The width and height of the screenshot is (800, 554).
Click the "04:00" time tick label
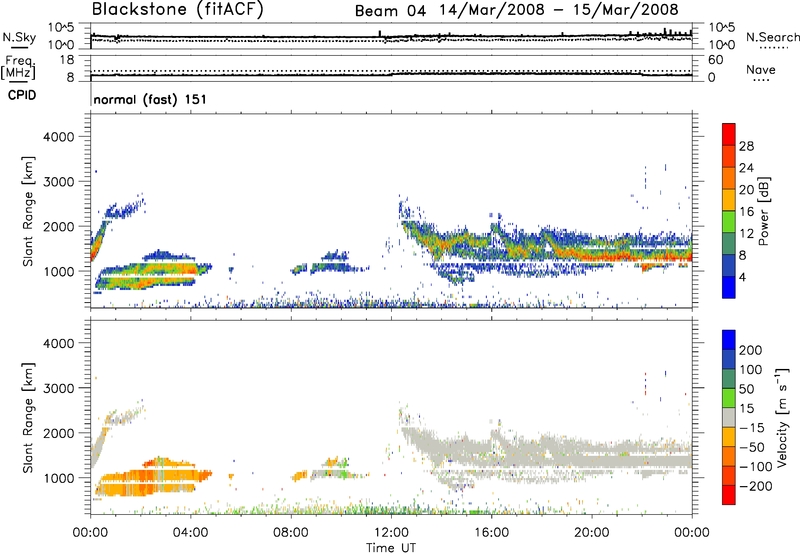(x=190, y=533)
